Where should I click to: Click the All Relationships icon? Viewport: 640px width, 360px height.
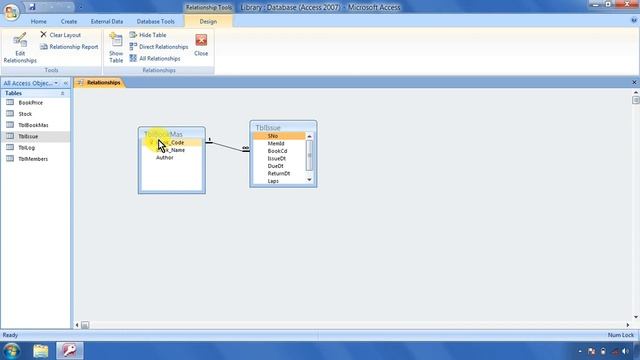(x=133, y=58)
